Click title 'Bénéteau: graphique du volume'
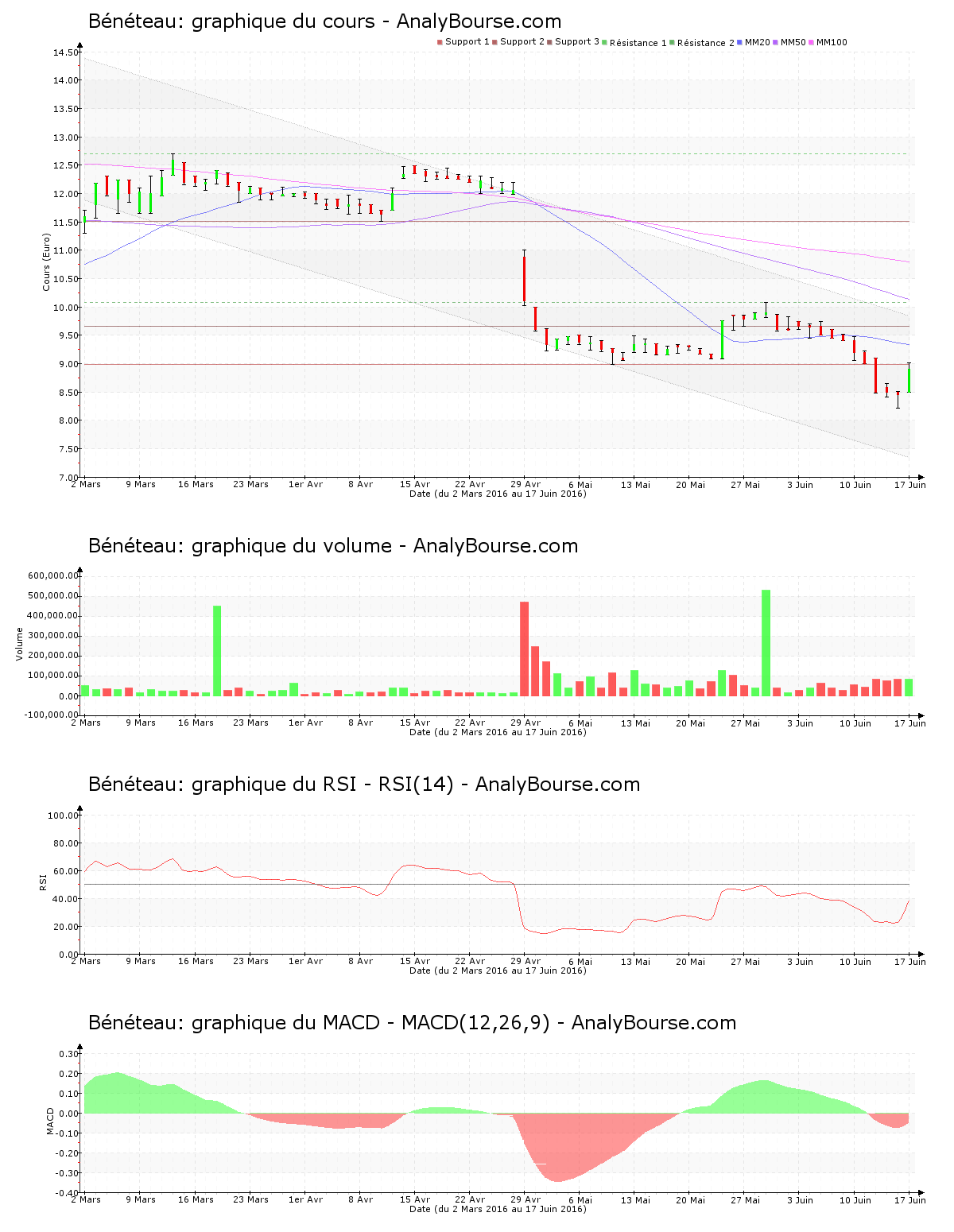Viewport: 954px width, 1232px height. click(240, 546)
